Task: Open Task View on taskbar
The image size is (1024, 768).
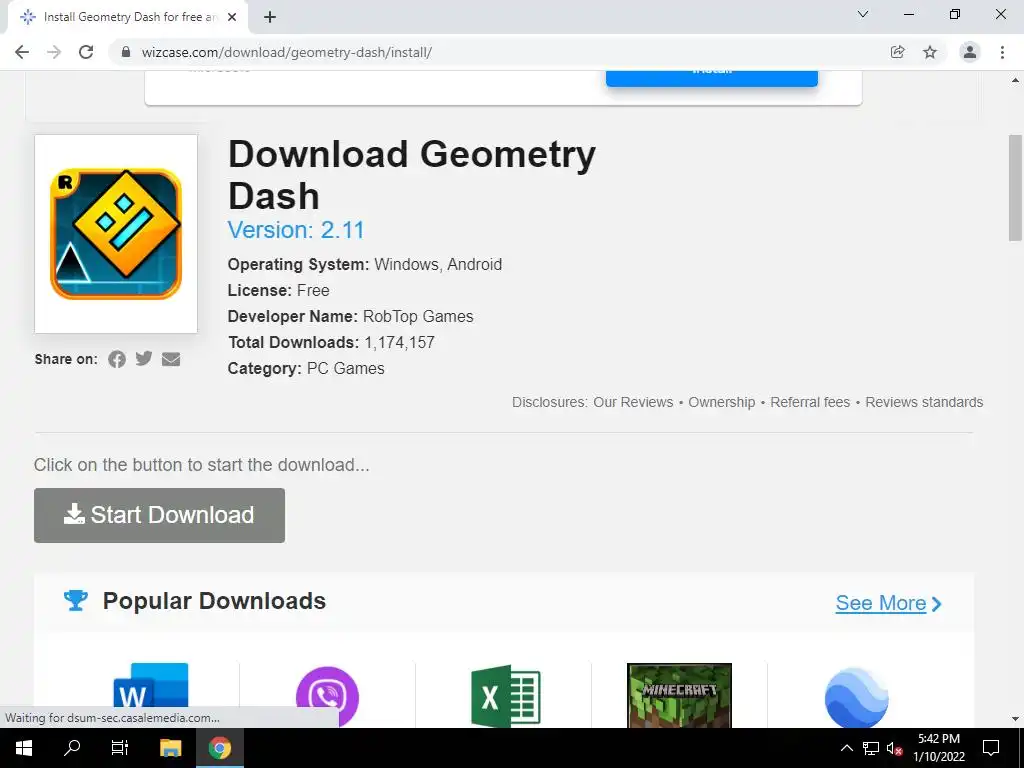Action: [x=120, y=748]
